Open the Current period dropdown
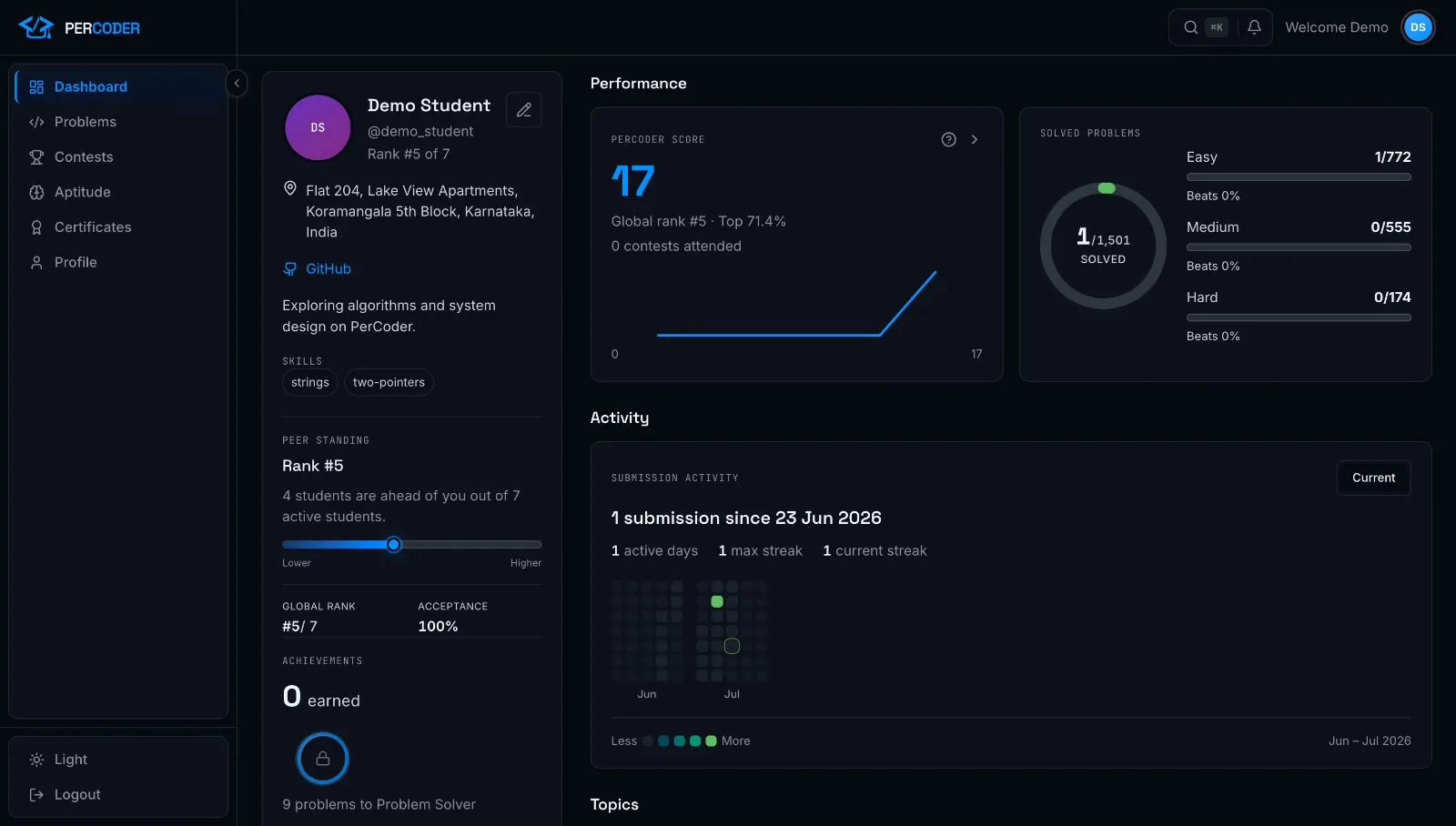Image resolution: width=1456 pixels, height=826 pixels. pyautogui.click(x=1373, y=478)
